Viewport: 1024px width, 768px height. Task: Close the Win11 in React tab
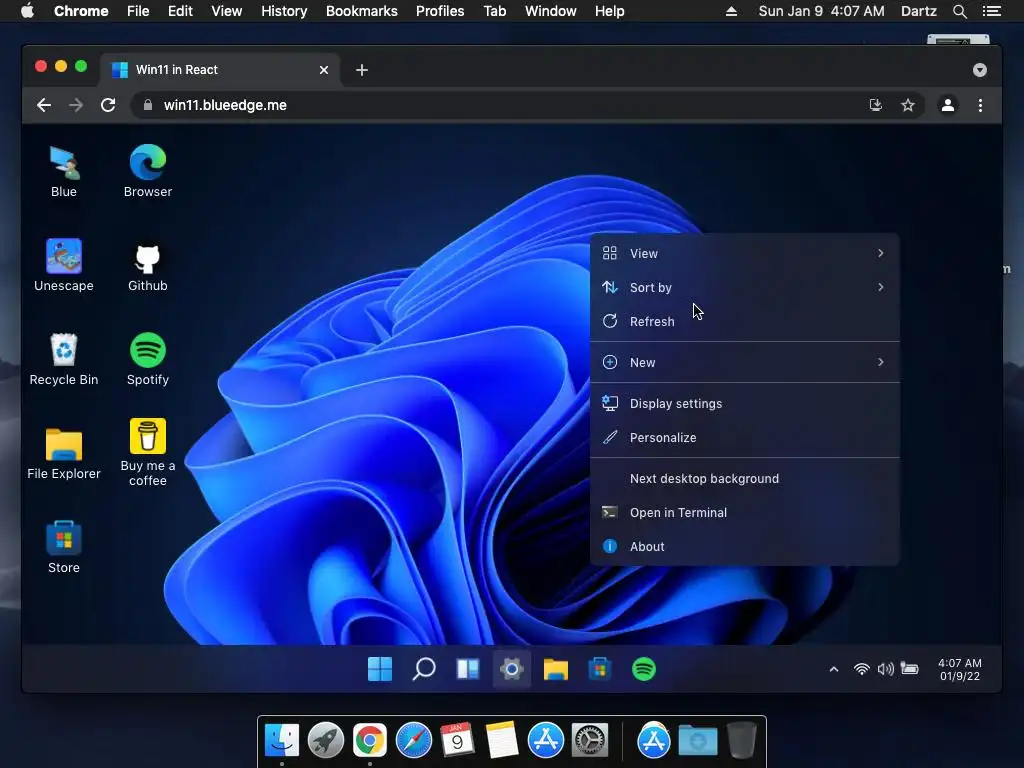click(324, 70)
